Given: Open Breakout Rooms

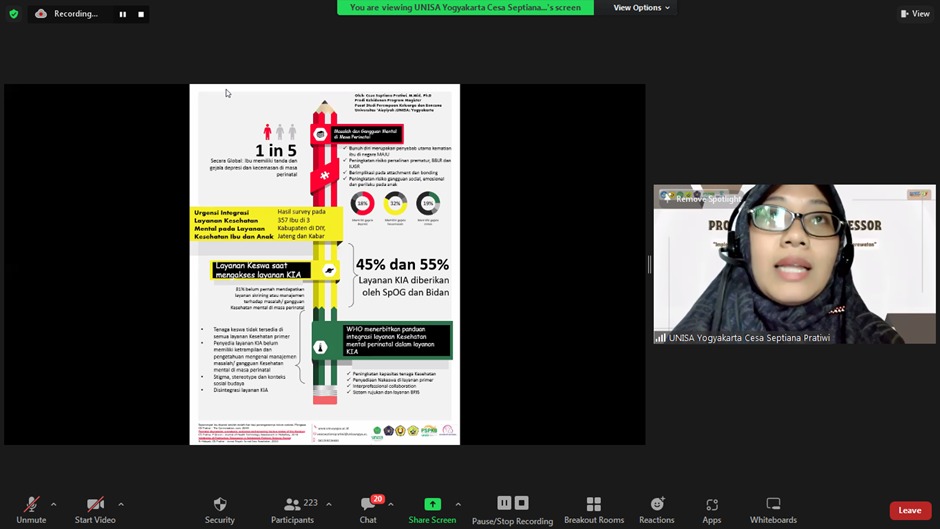Looking at the screenshot, I should 594,509.
